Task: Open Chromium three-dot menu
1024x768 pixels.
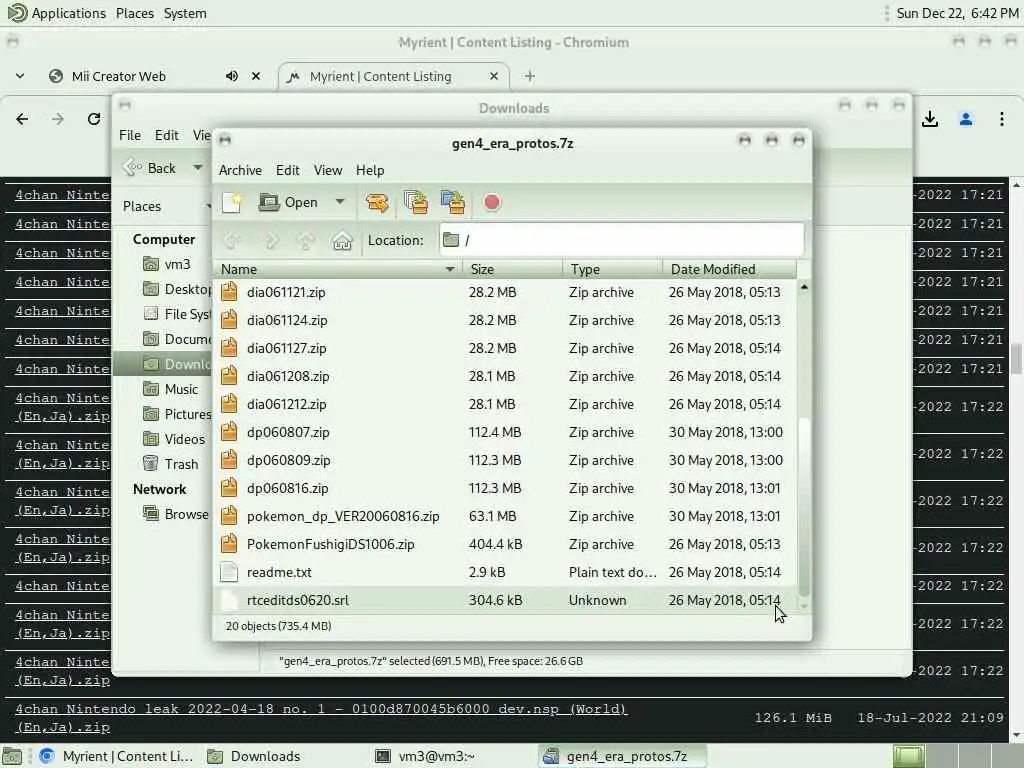Action: (1002, 119)
